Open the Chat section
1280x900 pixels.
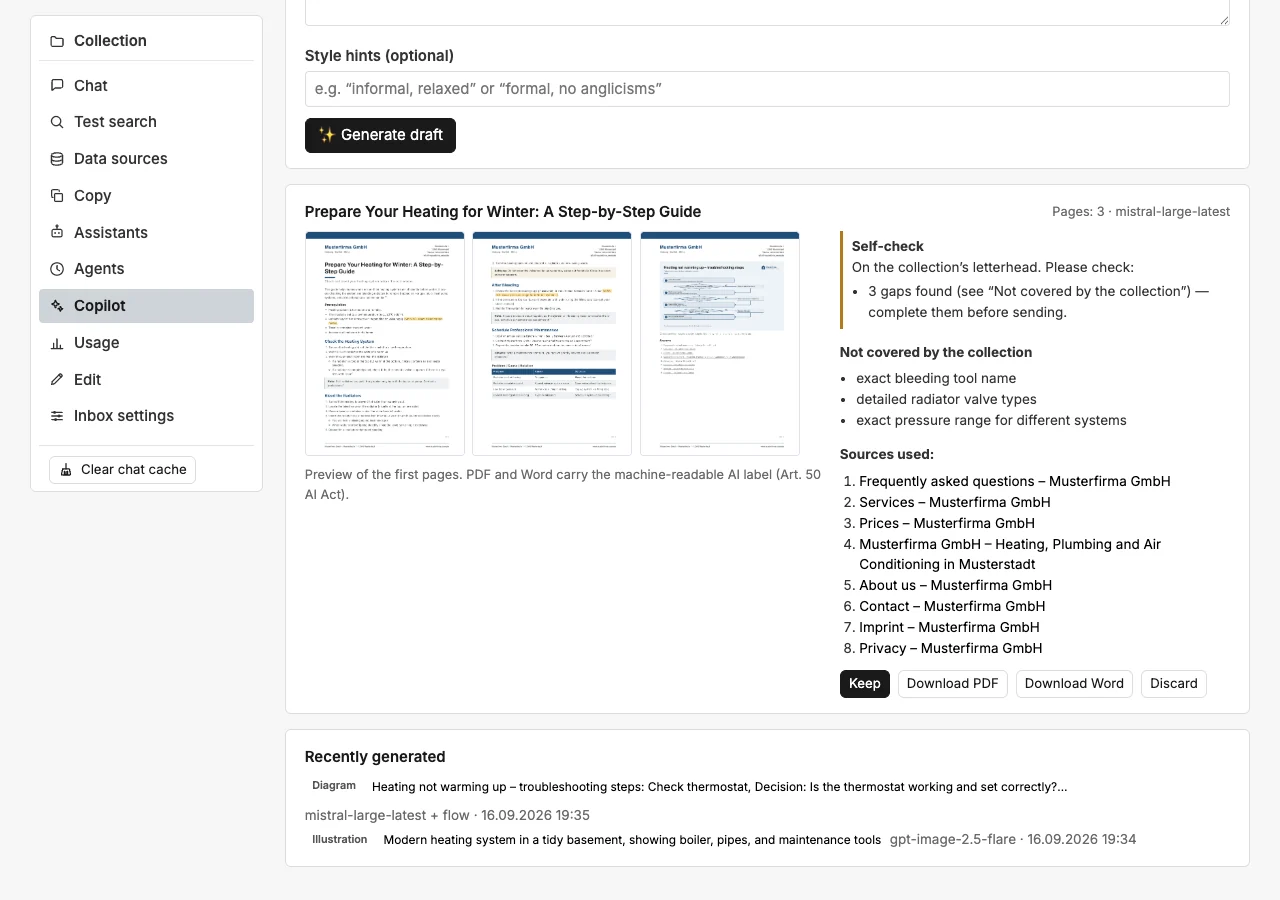coord(146,86)
